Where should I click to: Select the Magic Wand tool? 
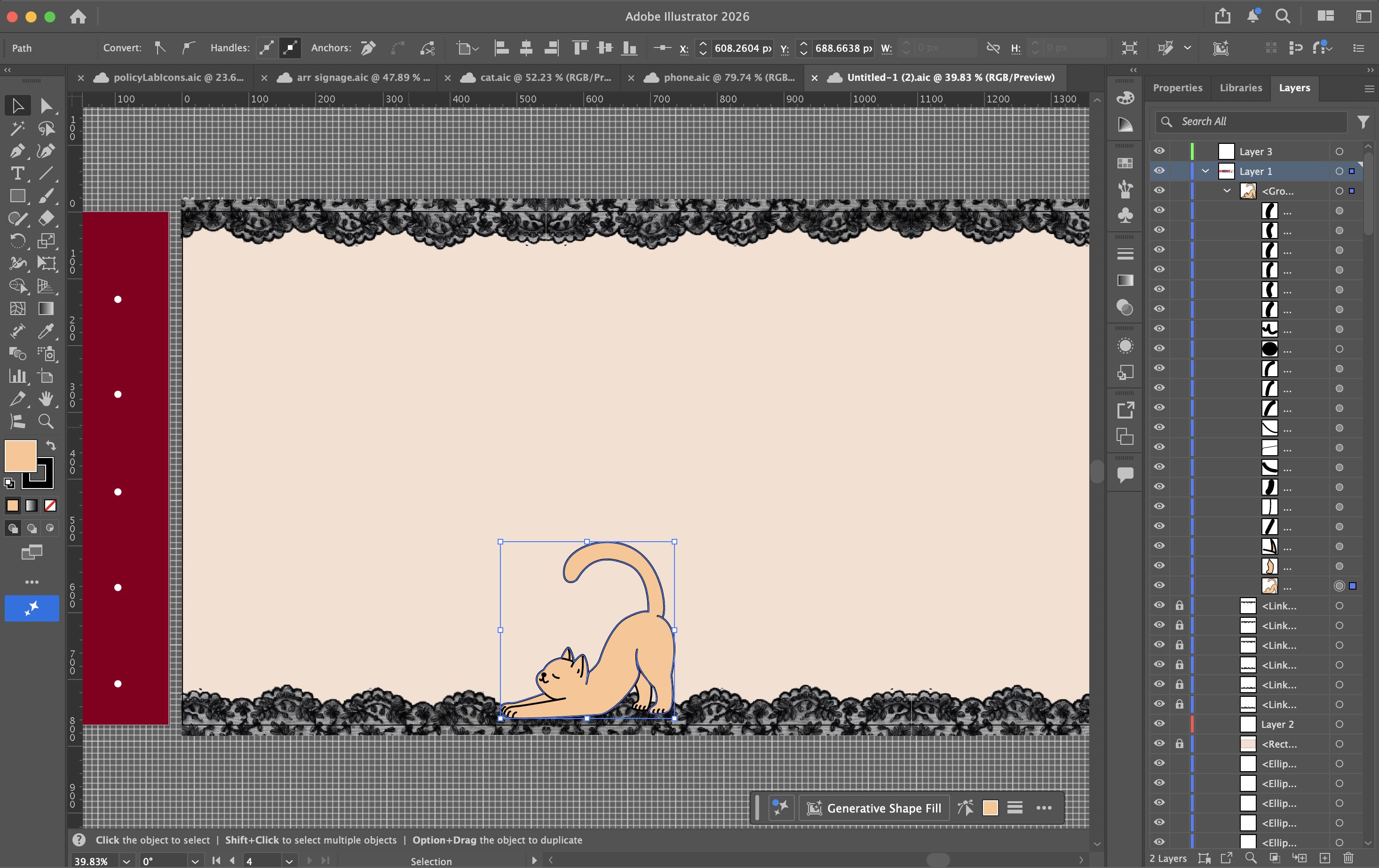(17, 129)
